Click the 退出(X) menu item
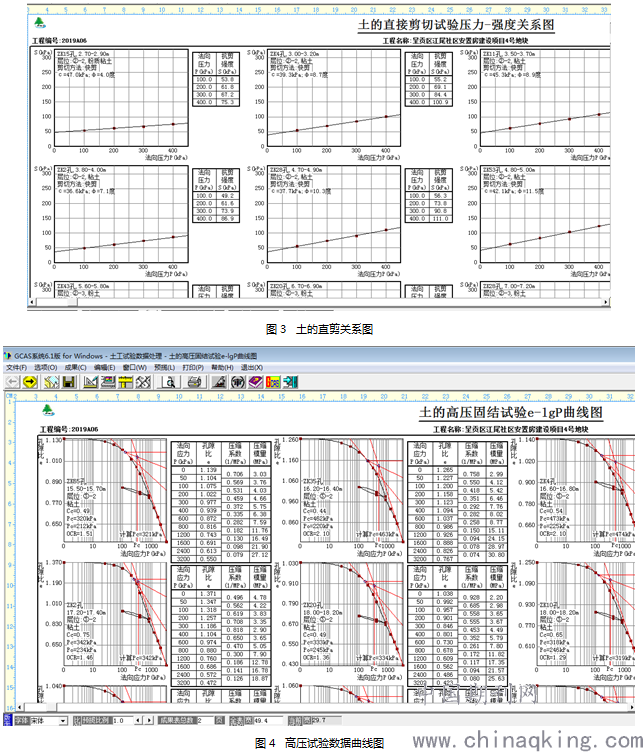Viewport: 643px width, 752px height. 252,367
